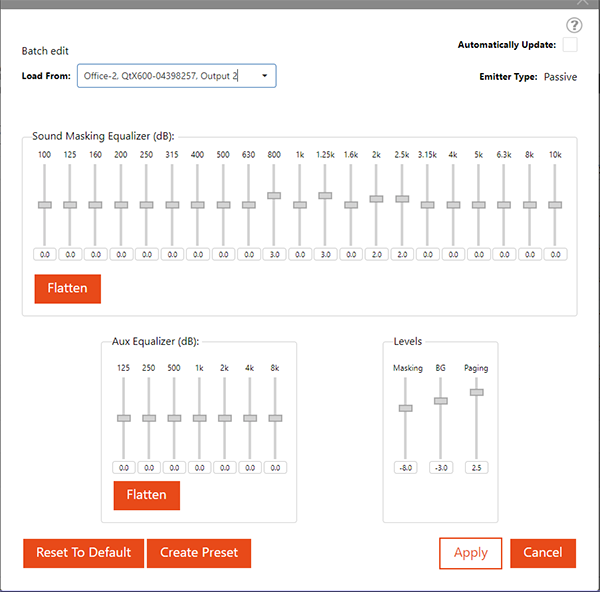The width and height of the screenshot is (600, 592).
Task: Click the BG level slider handle
Action: pyautogui.click(x=441, y=401)
